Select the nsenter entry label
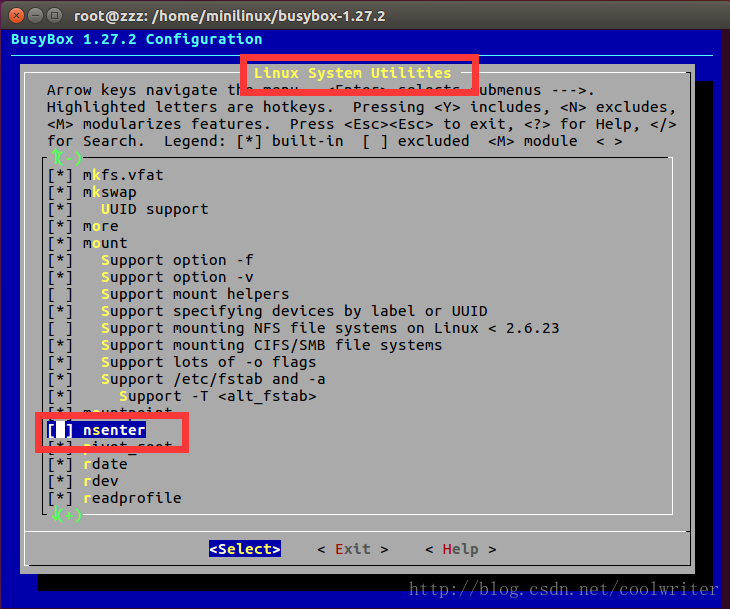This screenshot has height=609, width=730. (114, 430)
